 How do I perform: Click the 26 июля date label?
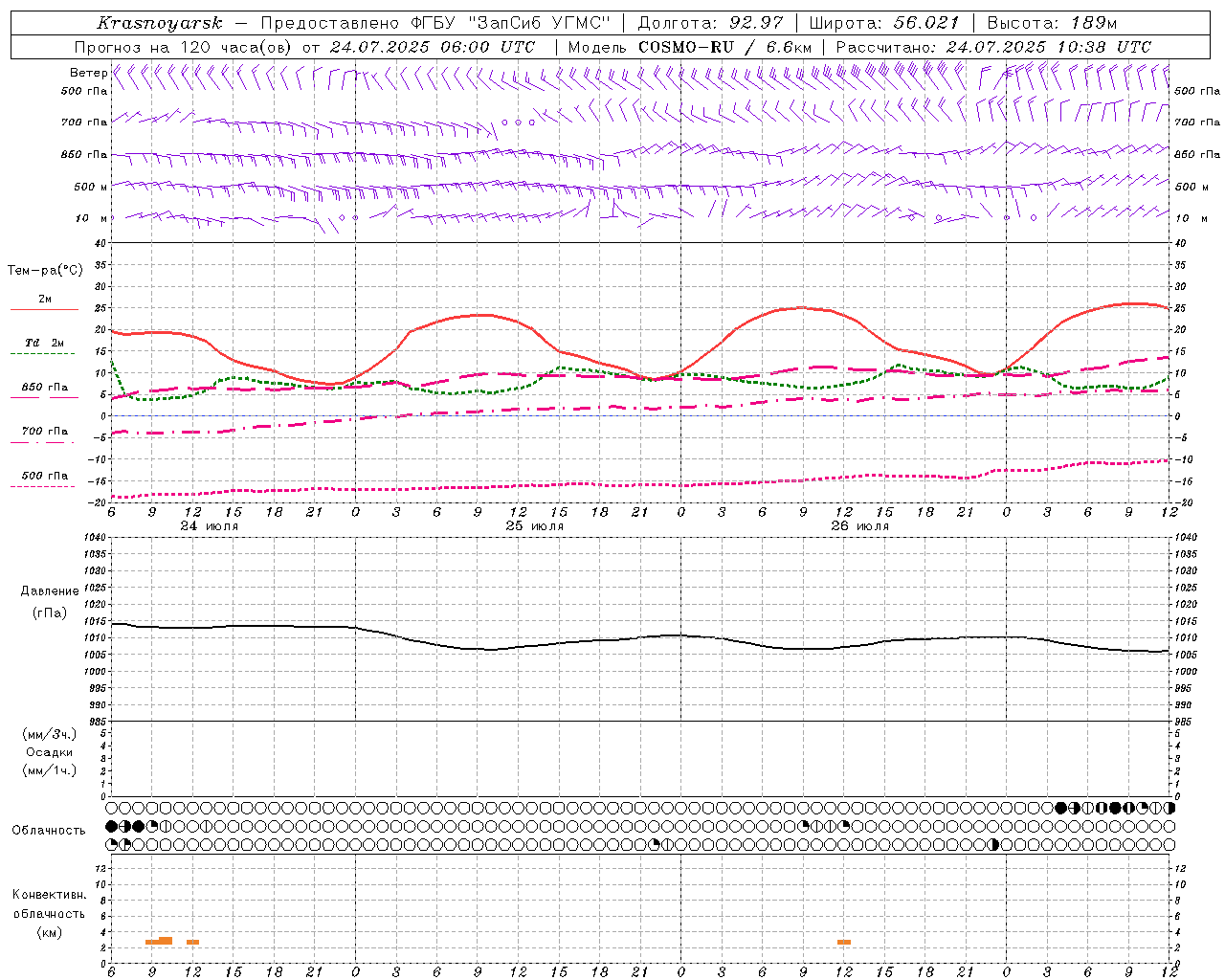pyautogui.click(x=859, y=526)
